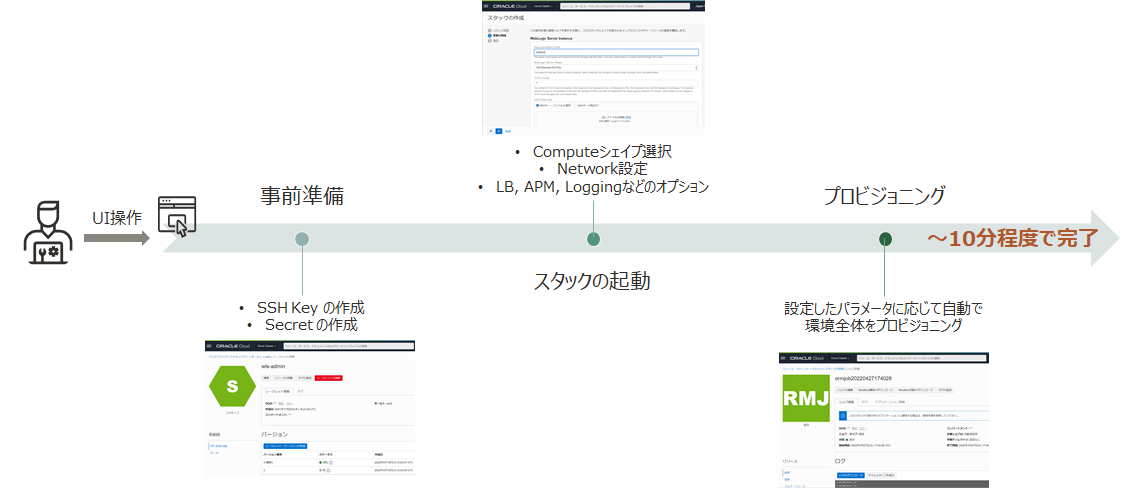Click the blue Next button in stack wizard

pyautogui.click(x=499, y=131)
